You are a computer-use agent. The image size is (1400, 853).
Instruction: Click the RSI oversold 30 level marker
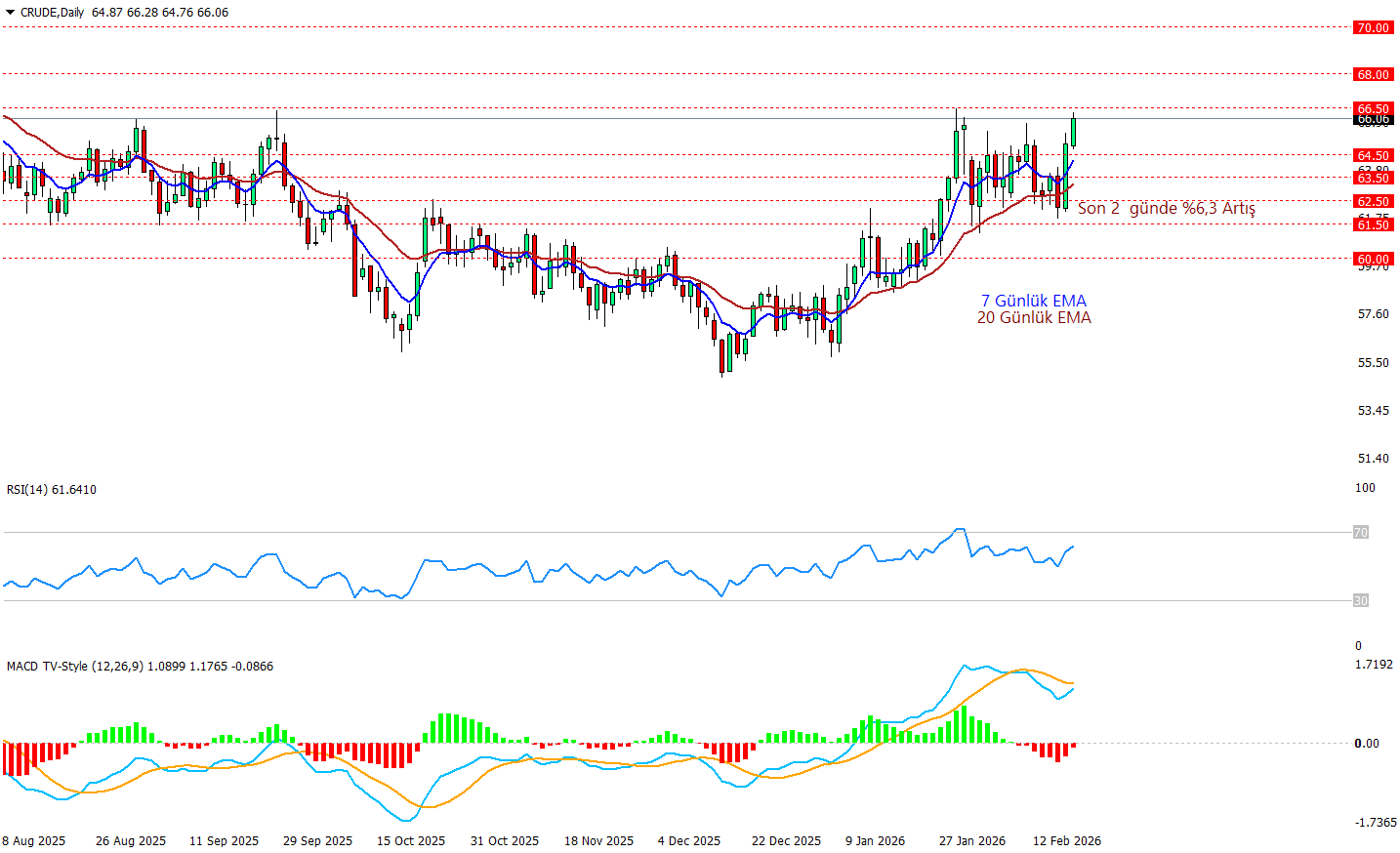point(1360,601)
